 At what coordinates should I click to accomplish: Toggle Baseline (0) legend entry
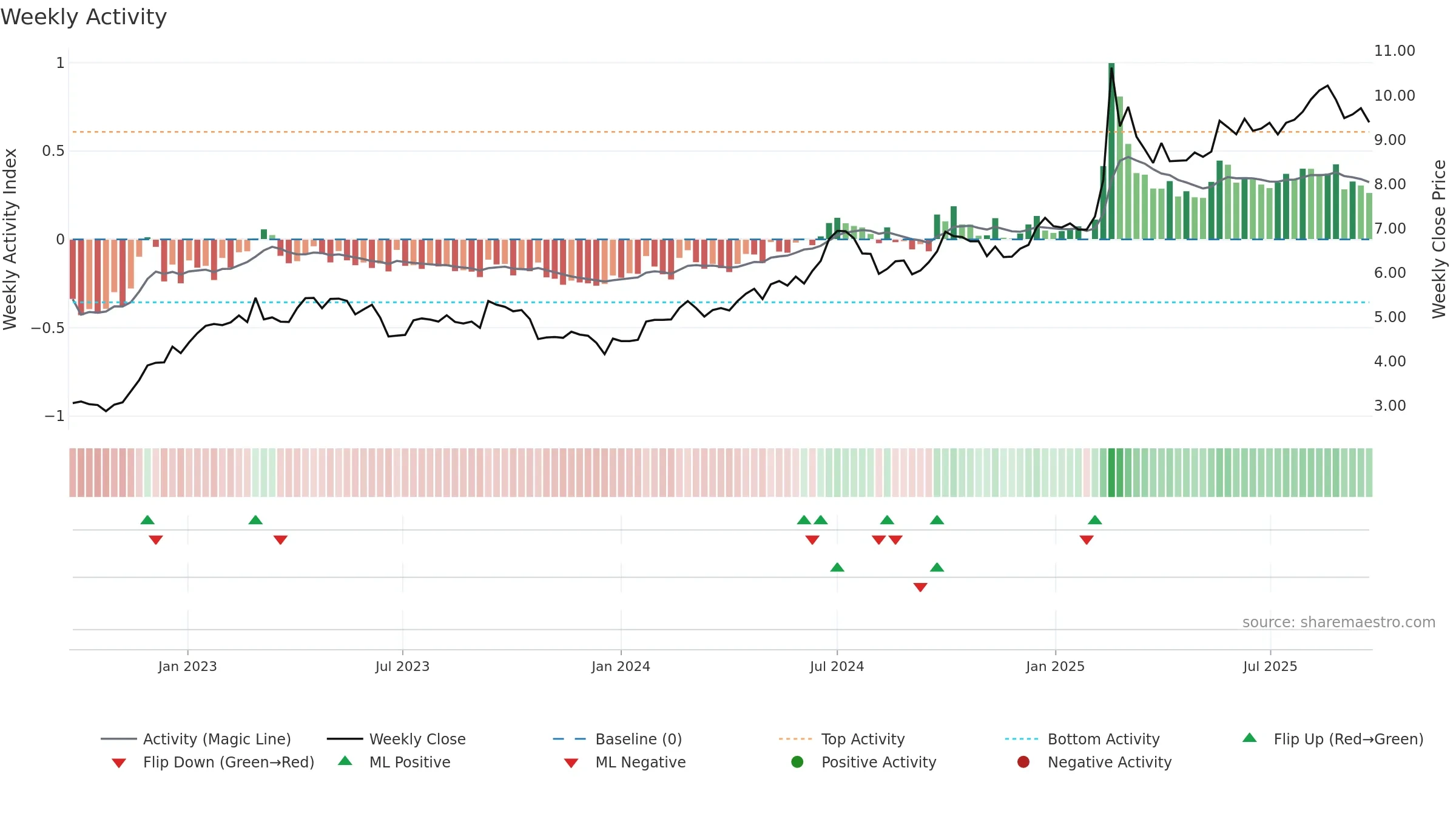pyautogui.click(x=618, y=739)
